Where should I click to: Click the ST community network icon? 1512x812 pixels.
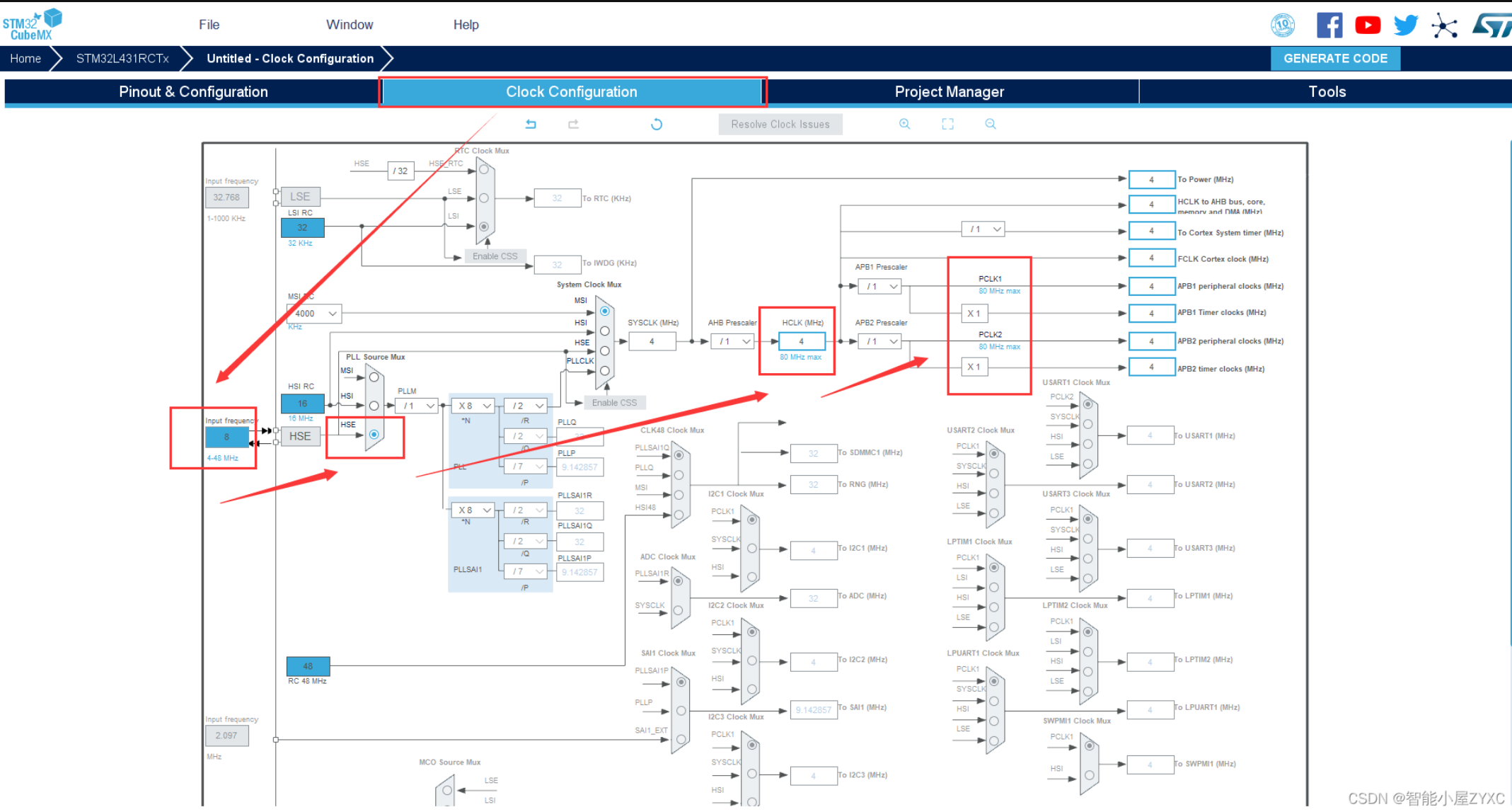point(1444,26)
